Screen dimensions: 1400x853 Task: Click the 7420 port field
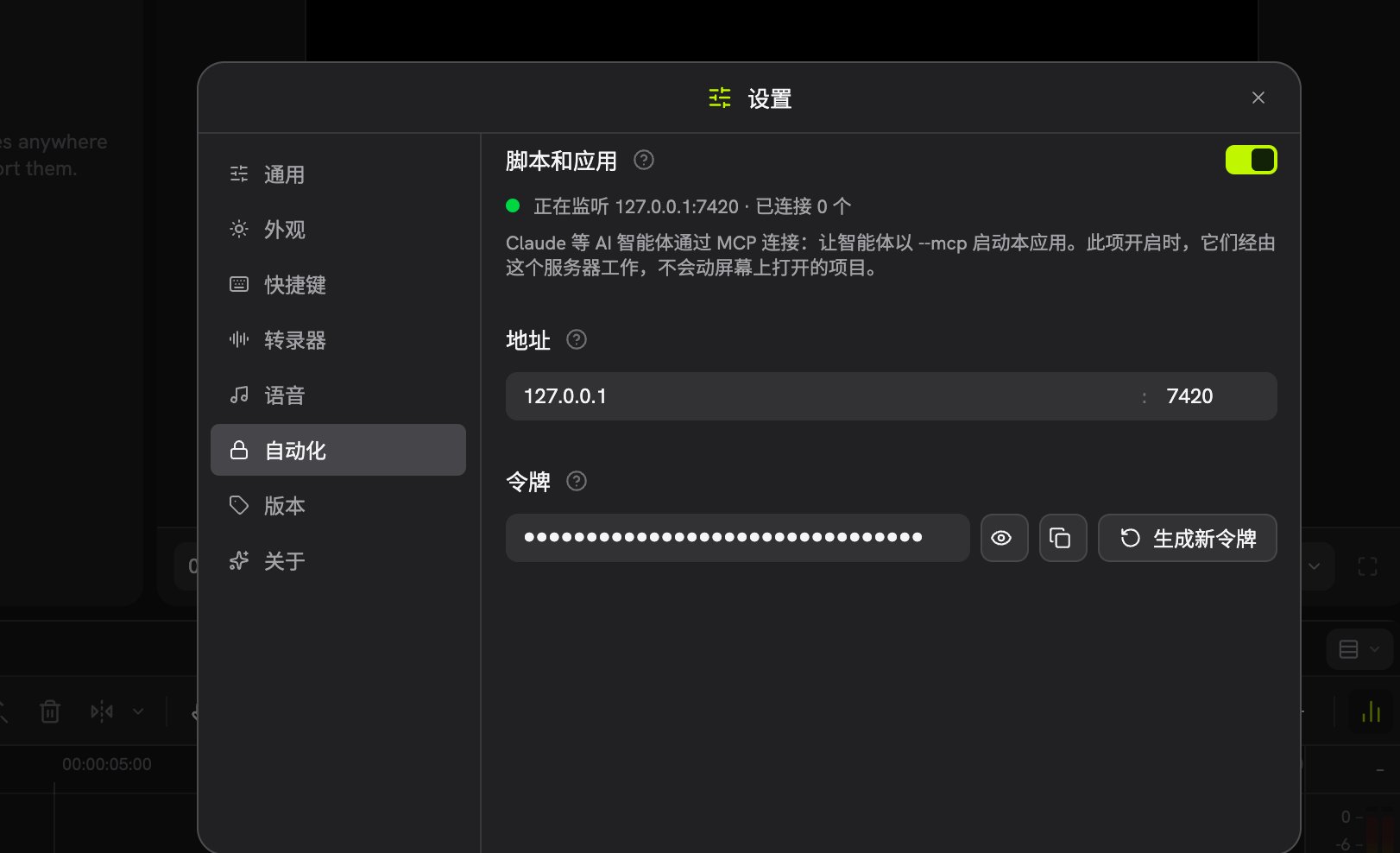click(x=1215, y=396)
